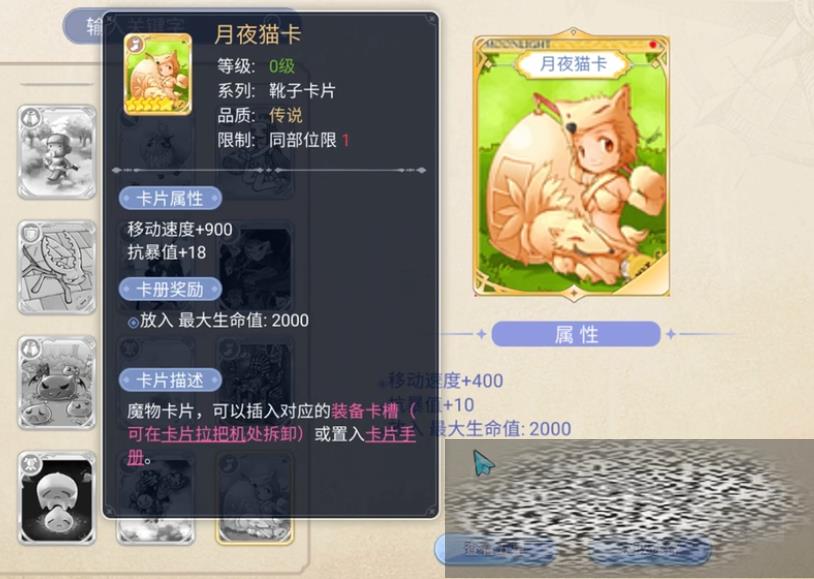Select the gold-bordered card thumbnail behind the tooltip
This screenshot has width=814, height=579.
coord(255,530)
